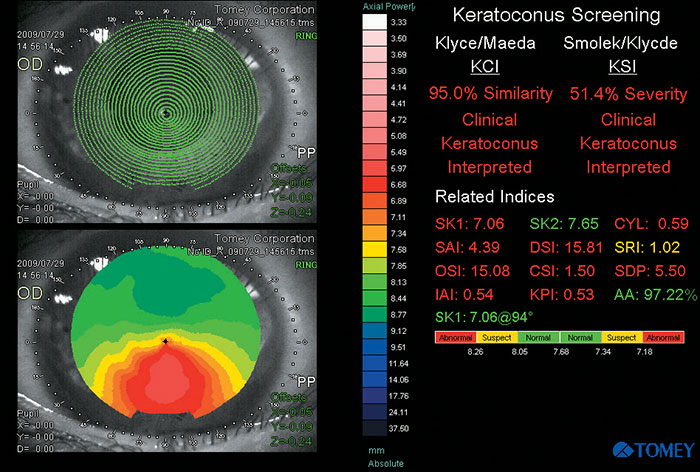
Task: Click the 95.0% Similarity value
Action: tap(491, 93)
